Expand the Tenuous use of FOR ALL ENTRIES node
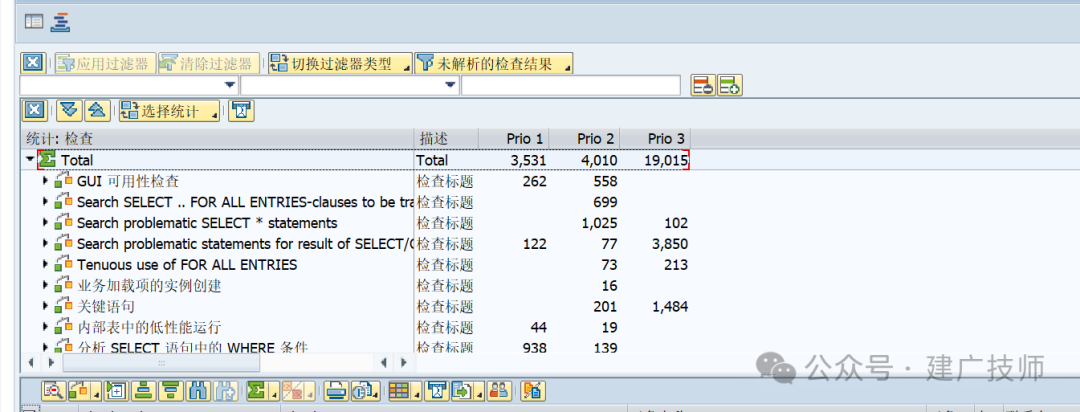This screenshot has width=1080, height=412. click(46, 265)
